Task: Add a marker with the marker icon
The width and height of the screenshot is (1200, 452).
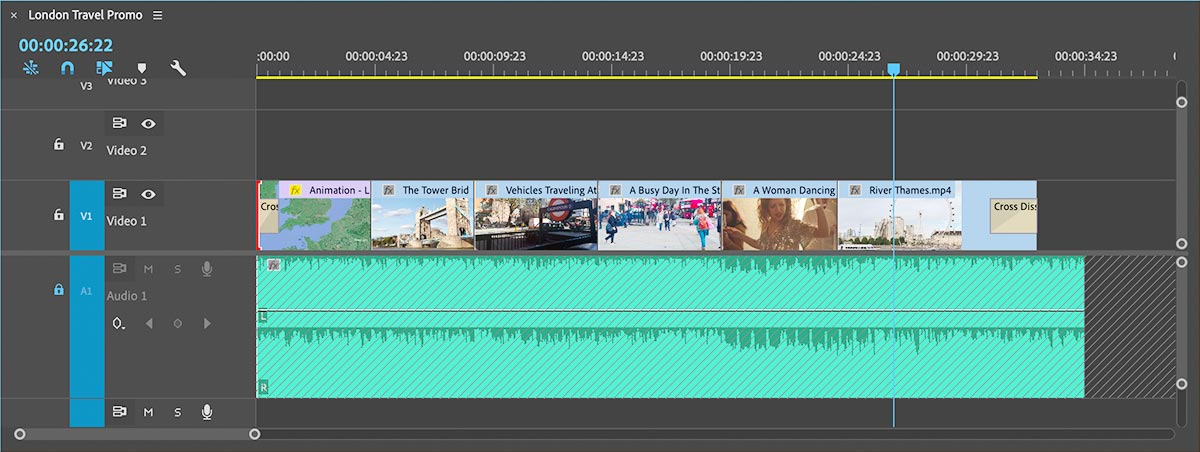Action: coord(142,69)
